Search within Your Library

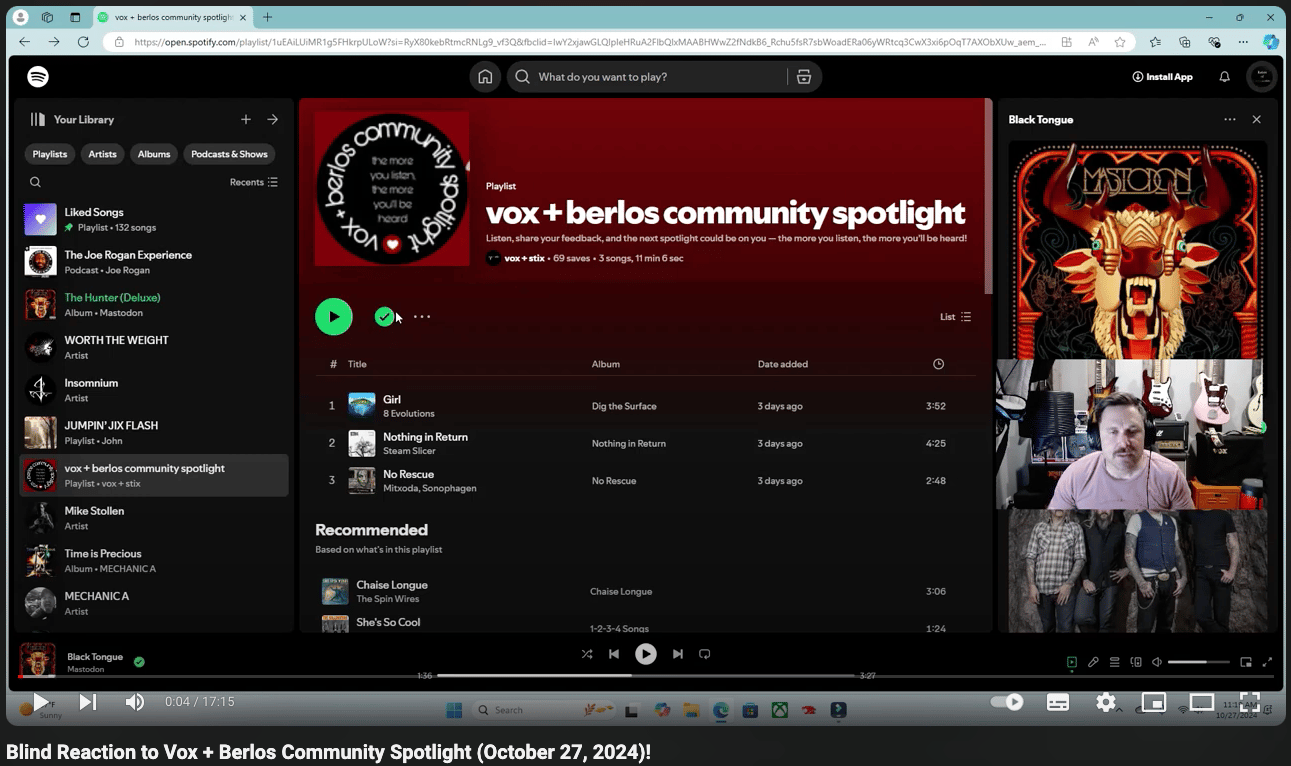[x=35, y=182]
